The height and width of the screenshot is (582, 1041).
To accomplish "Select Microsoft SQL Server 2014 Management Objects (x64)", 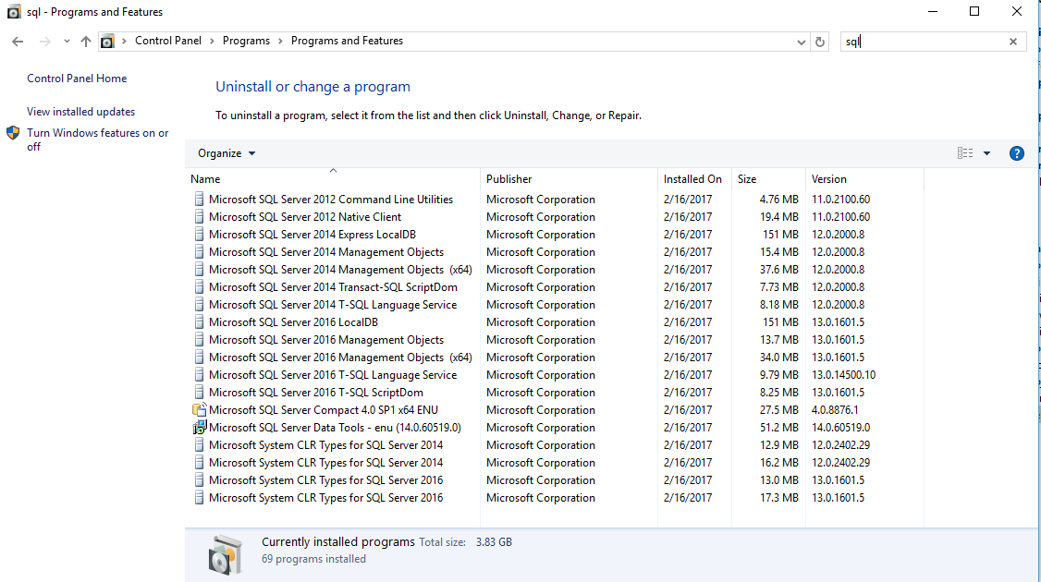I will pos(341,269).
